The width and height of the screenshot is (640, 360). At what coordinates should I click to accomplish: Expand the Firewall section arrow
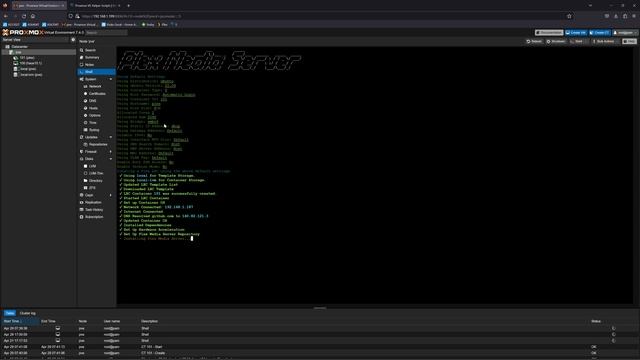111,152
